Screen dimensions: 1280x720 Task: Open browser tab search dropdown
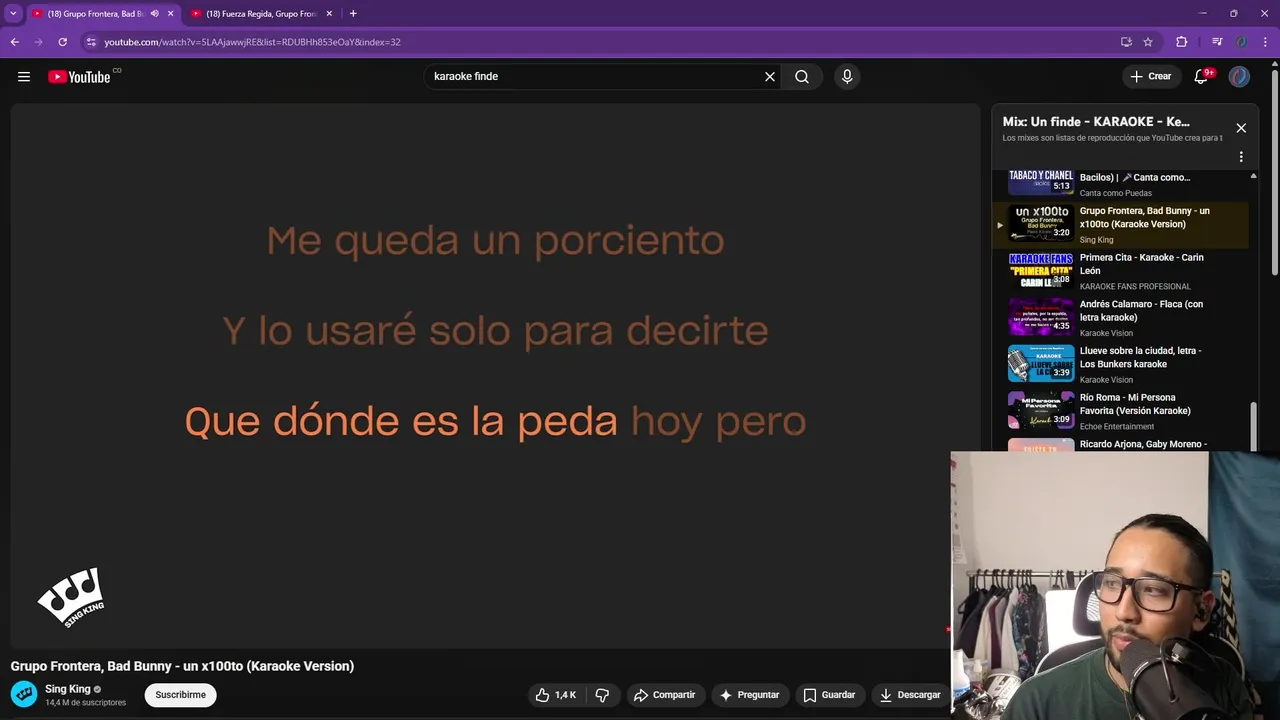coord(13,14)
